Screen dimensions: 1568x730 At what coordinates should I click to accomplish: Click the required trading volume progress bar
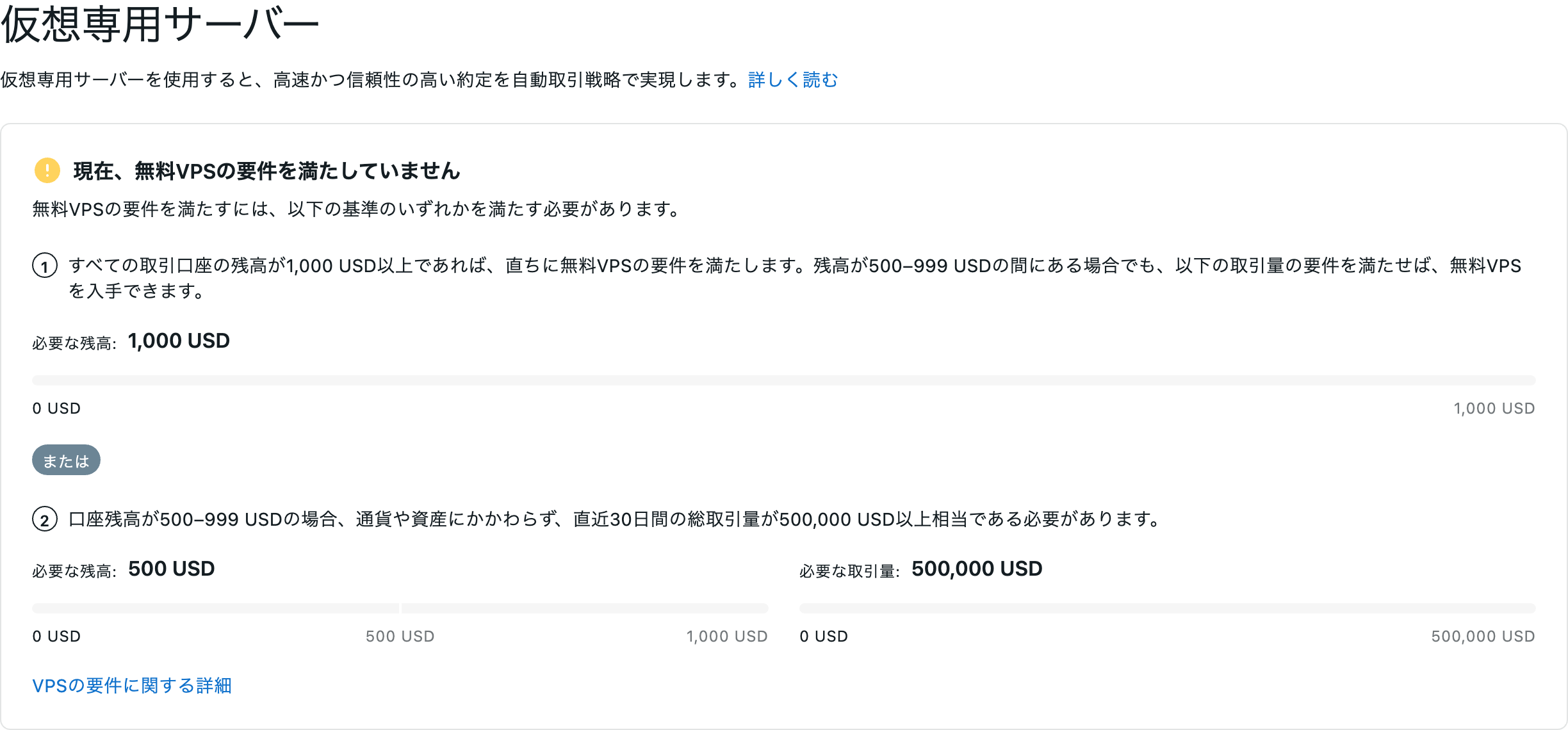[x=1167, y=608]
